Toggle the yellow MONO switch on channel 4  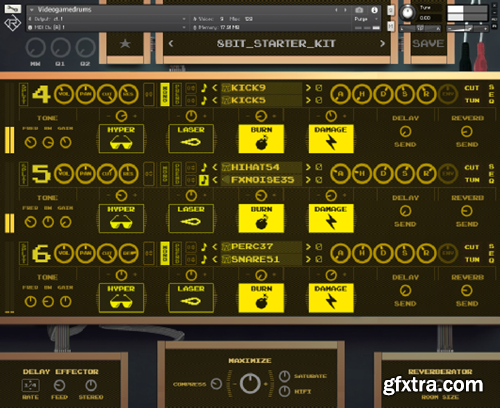pyautogui.click(x=165, y=94)
